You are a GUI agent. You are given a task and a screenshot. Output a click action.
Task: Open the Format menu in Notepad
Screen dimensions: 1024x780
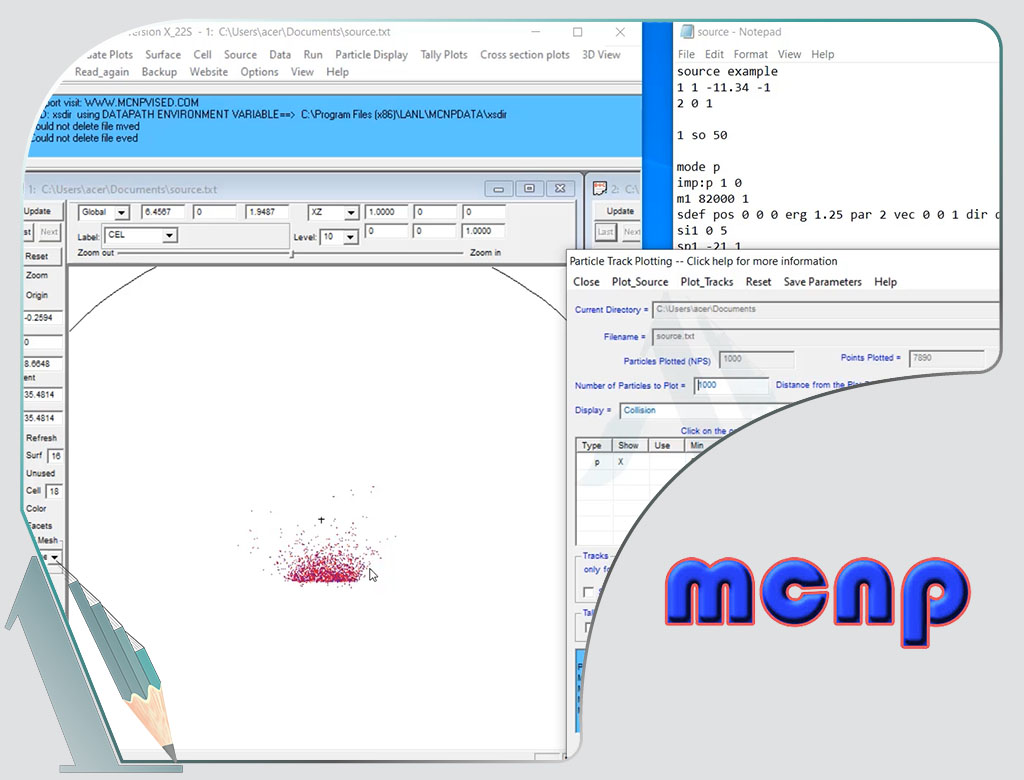pos(750,54)
